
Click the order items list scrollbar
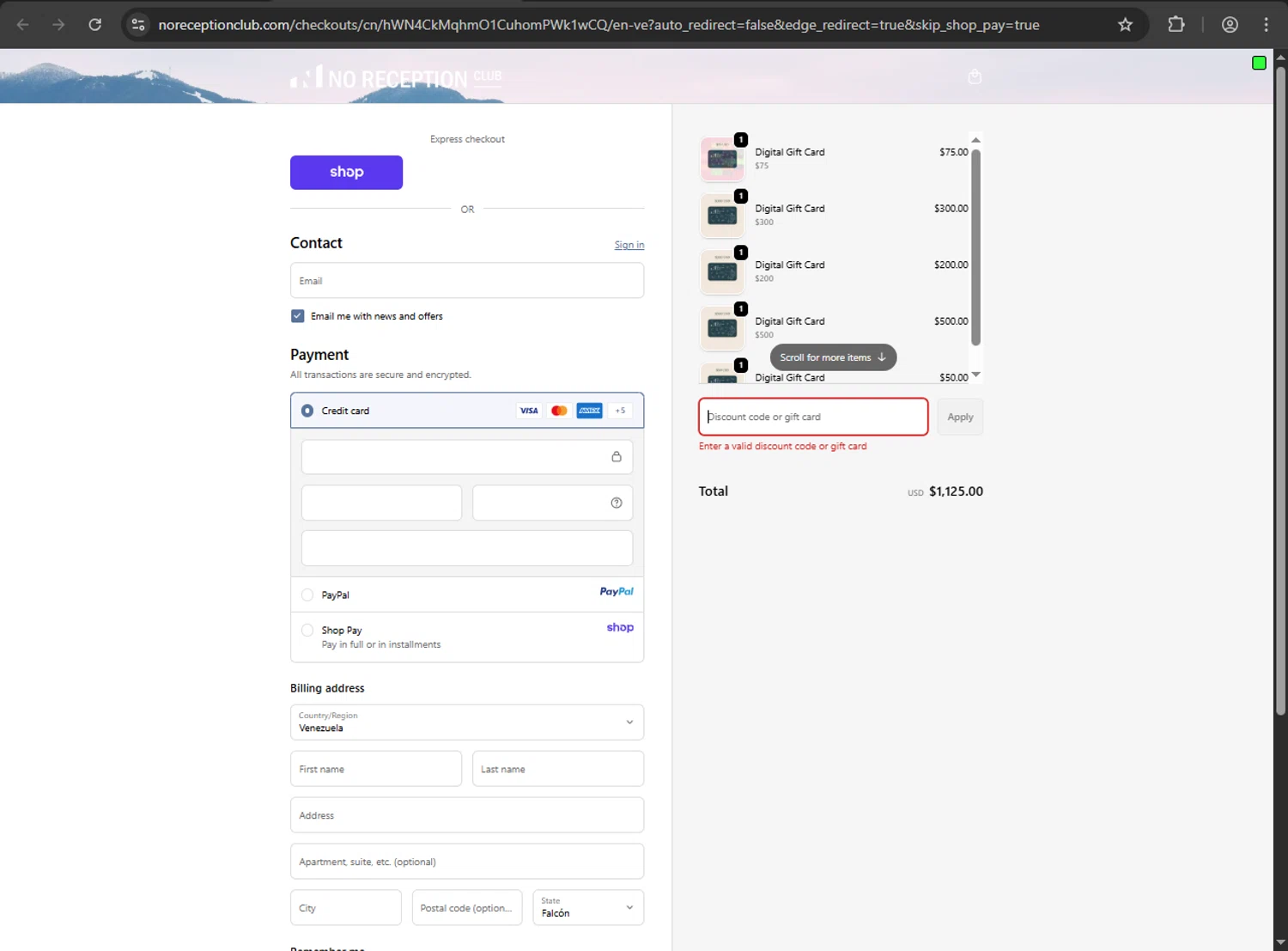click(975, 247)
